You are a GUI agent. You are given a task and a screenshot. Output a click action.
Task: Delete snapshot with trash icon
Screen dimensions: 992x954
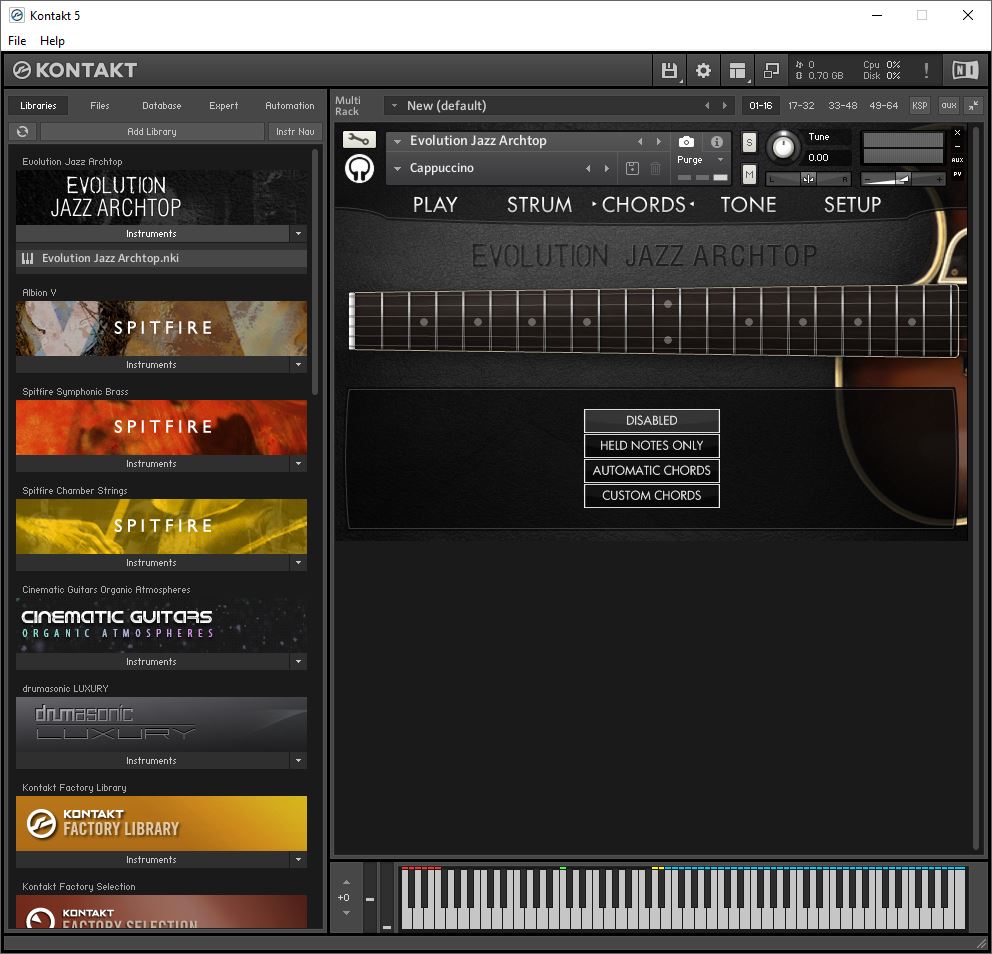[x=655, y=168]
